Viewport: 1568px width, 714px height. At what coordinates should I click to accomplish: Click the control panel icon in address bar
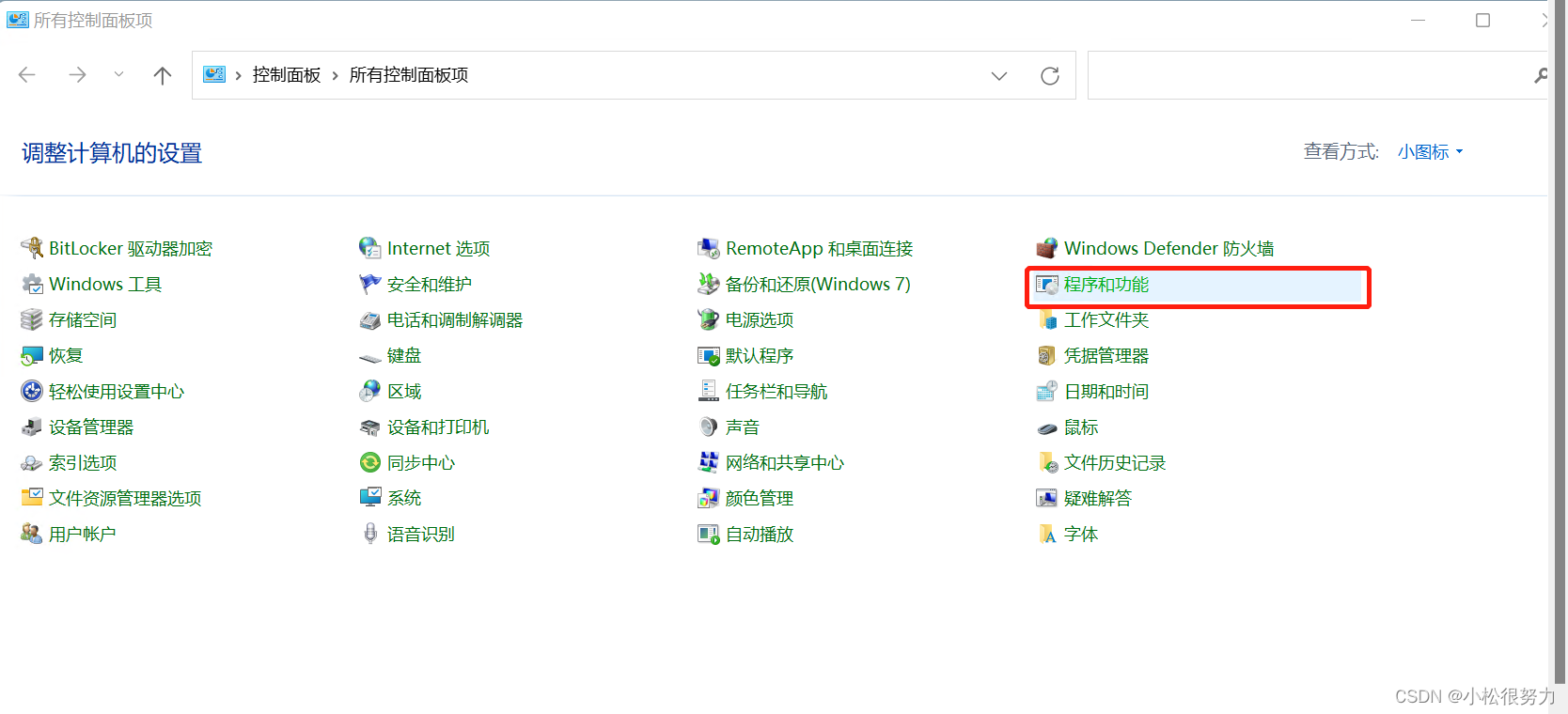tap(214, 75)
